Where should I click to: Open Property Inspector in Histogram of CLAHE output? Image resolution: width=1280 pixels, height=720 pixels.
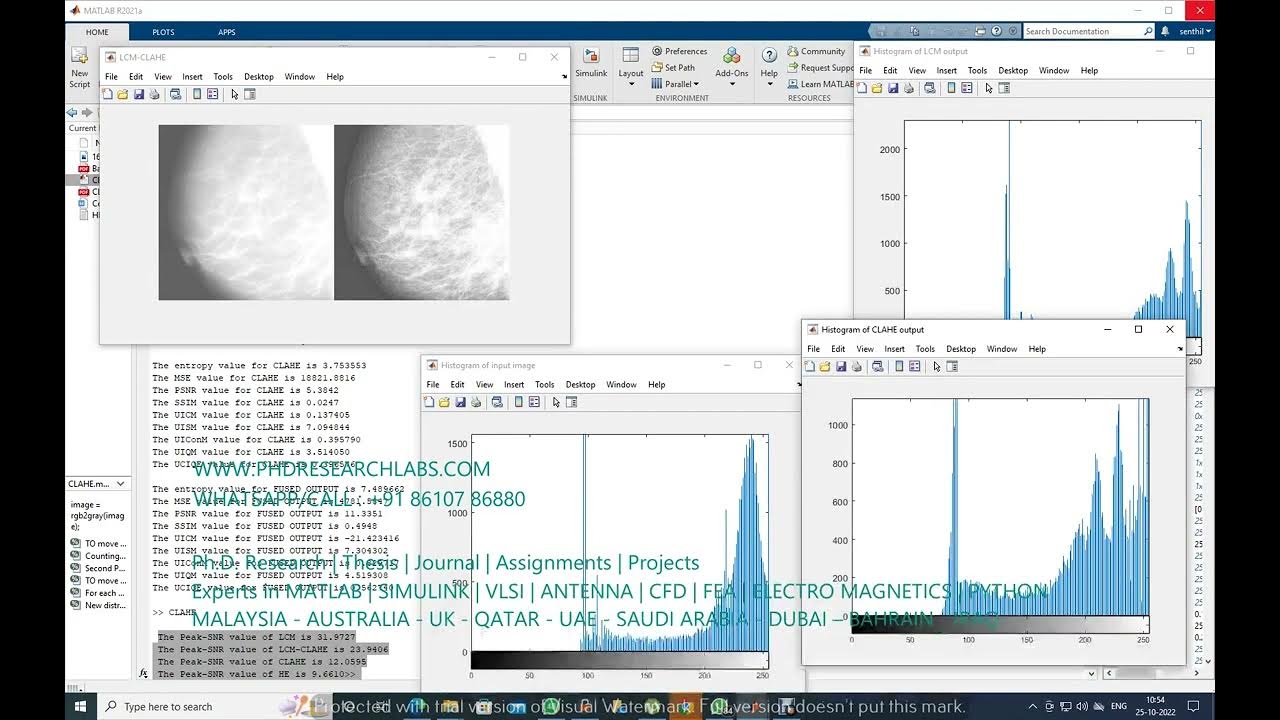click(x=952, y=366)
